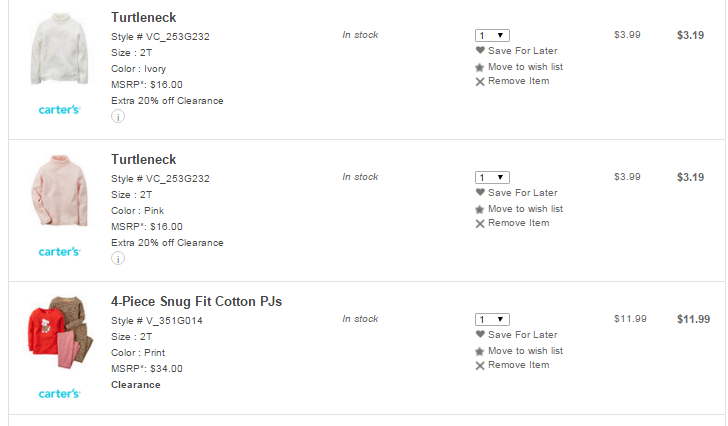Click the carter's logo under Ivory Turtleneck
The width and height of the screenshot is (728, 426).
tap(59, 109)
